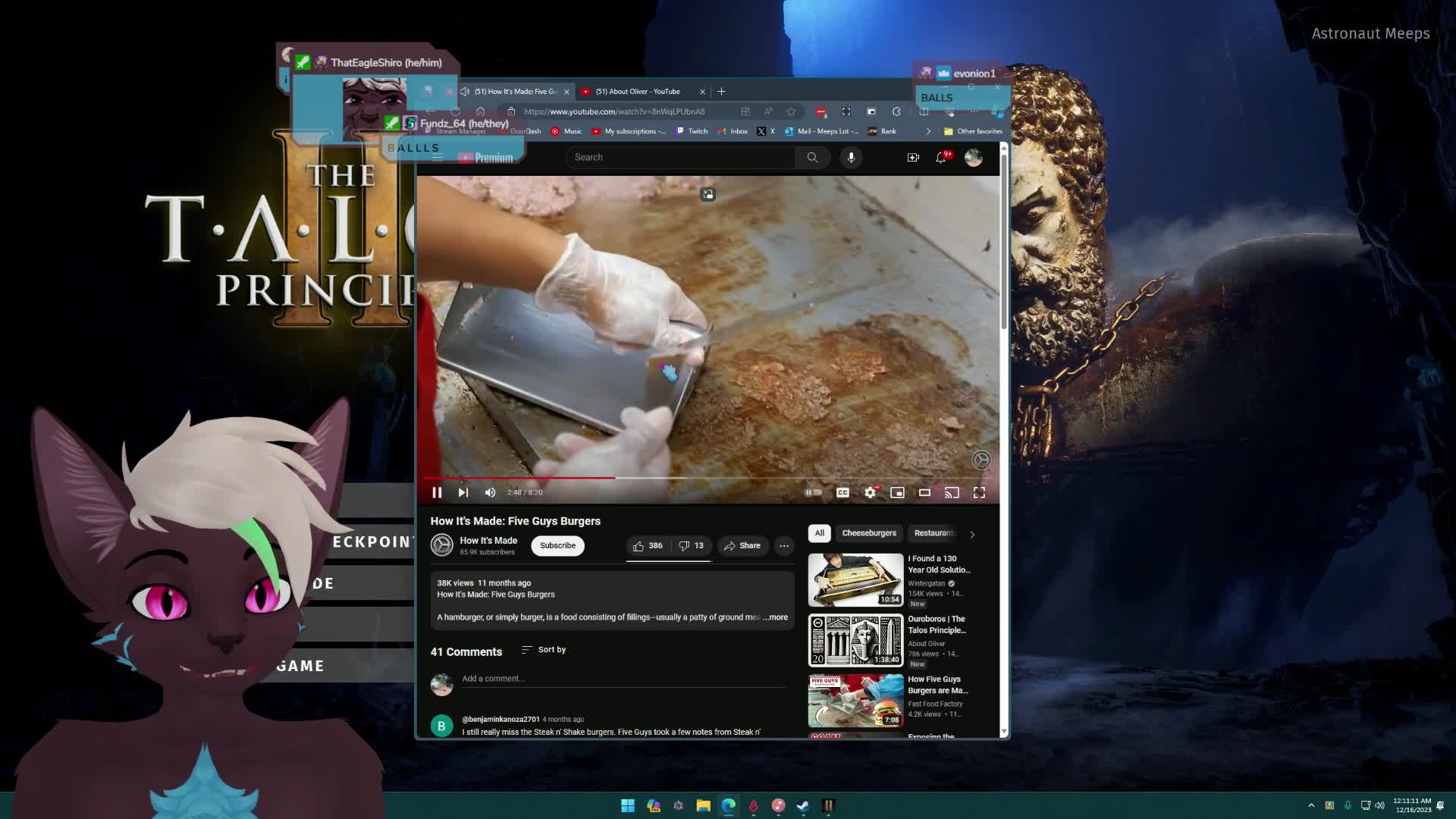Click the YouTube URL address bar
This screenshot has height=819, width=1456.
pos(614,111)
